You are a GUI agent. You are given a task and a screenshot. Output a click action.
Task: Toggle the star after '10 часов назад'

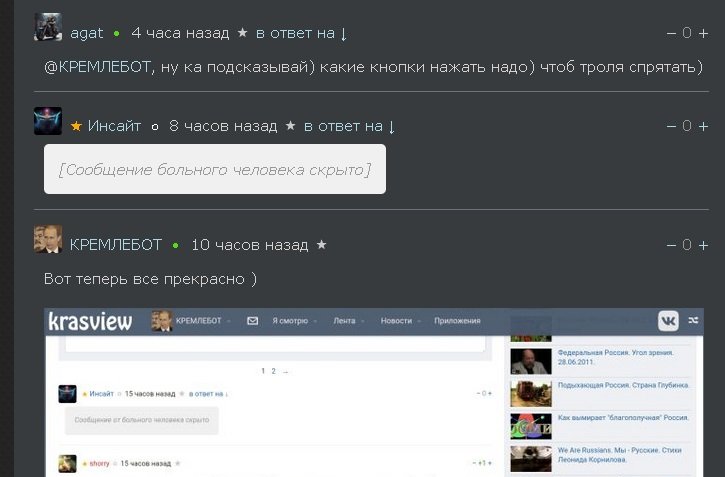(x=321, y=245)
